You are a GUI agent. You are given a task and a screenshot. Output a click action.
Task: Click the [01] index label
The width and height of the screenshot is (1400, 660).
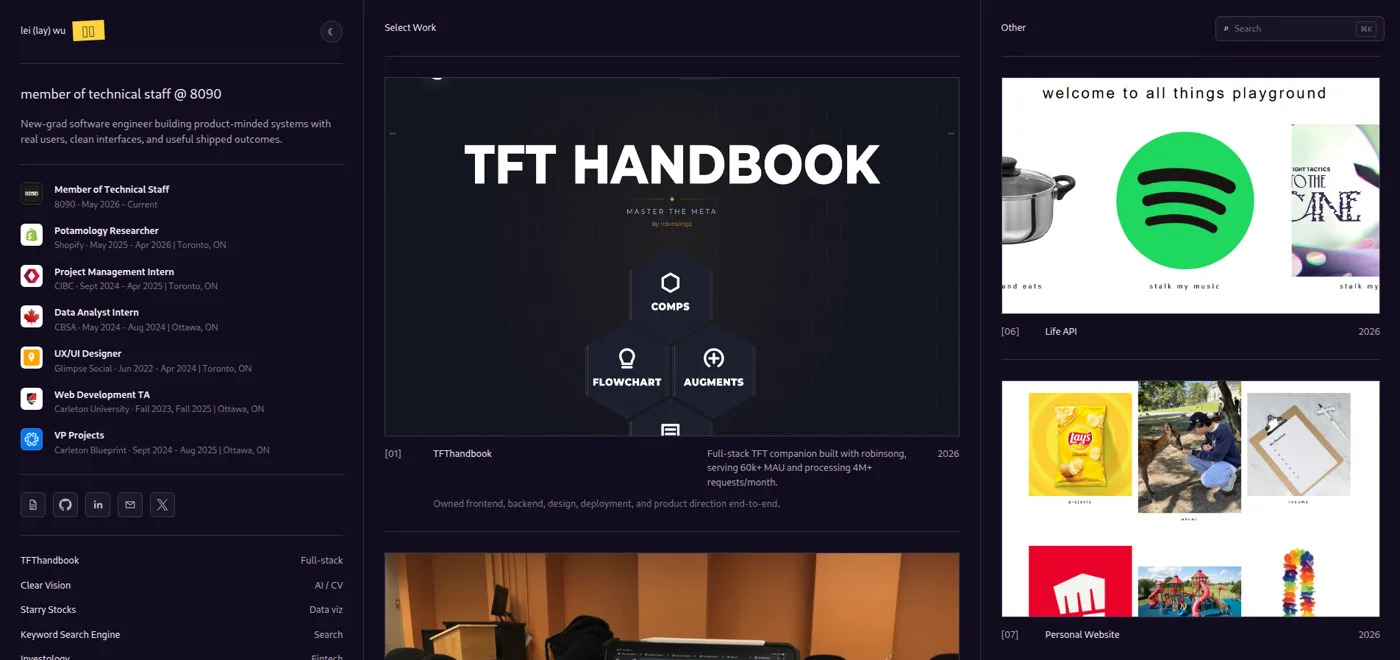(x=393, y=454)
